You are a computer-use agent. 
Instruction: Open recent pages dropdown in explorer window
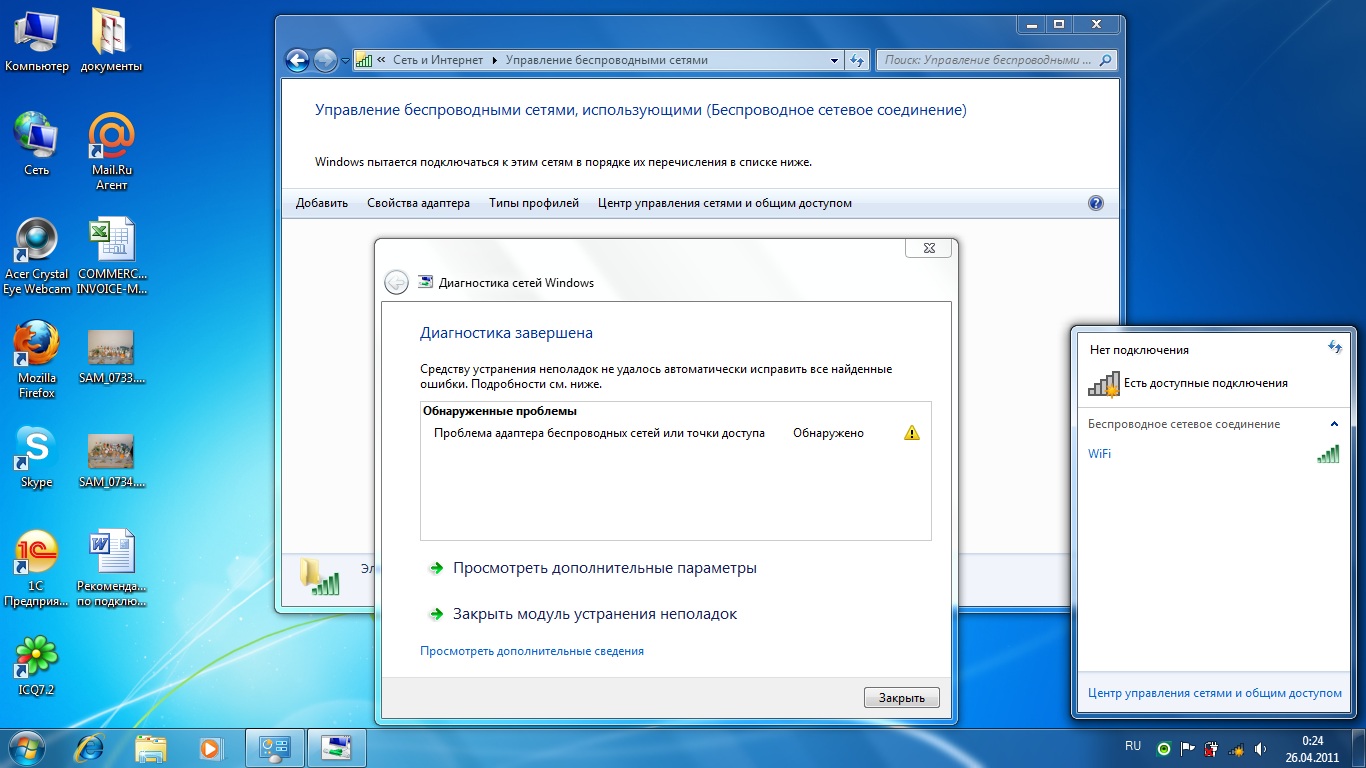(x=345, y=61)
